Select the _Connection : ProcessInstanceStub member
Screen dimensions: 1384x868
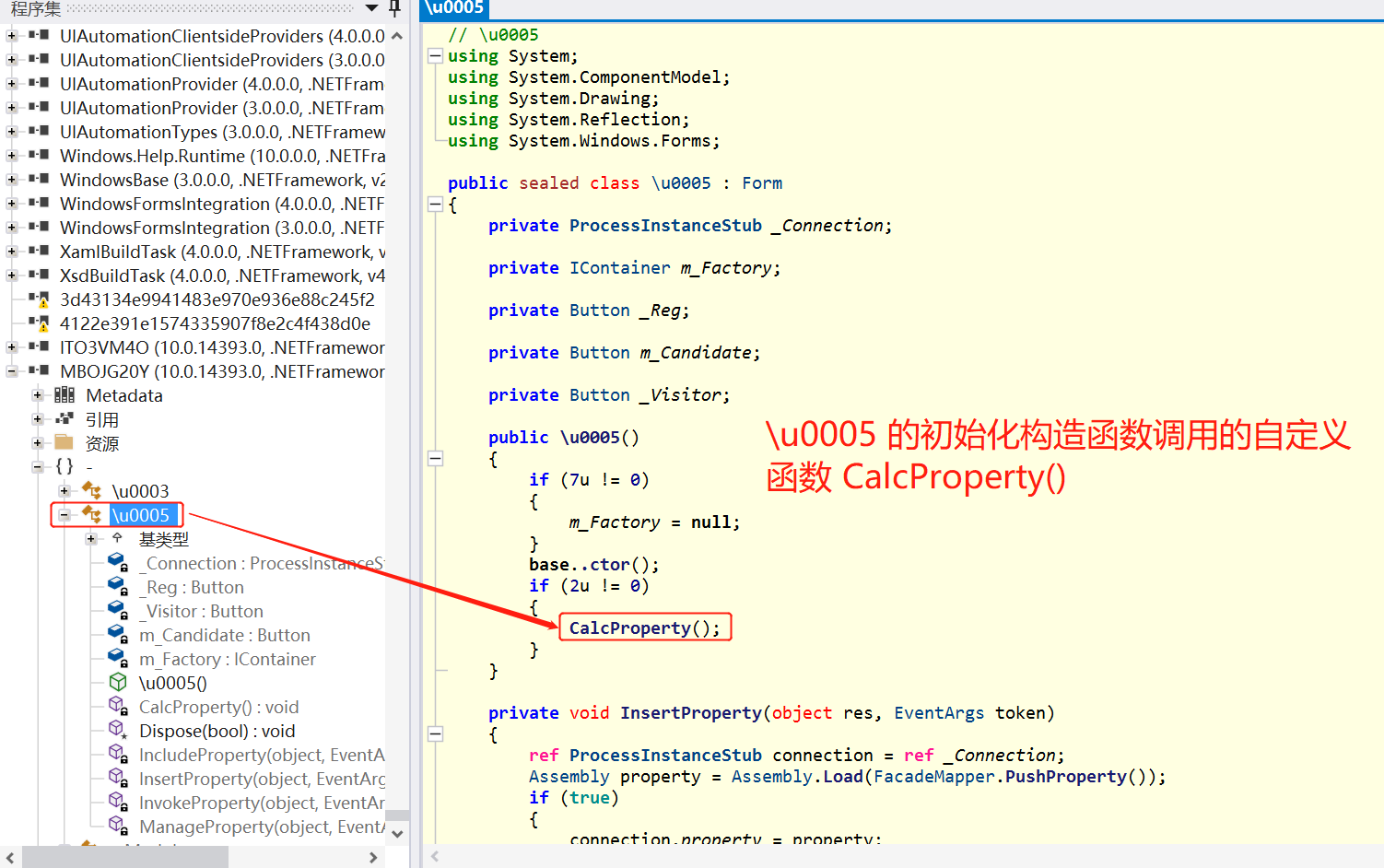pos(262,563)
